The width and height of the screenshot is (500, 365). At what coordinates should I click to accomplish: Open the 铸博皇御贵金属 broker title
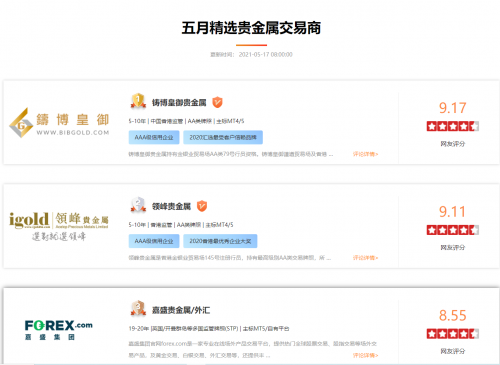[179, 103]
